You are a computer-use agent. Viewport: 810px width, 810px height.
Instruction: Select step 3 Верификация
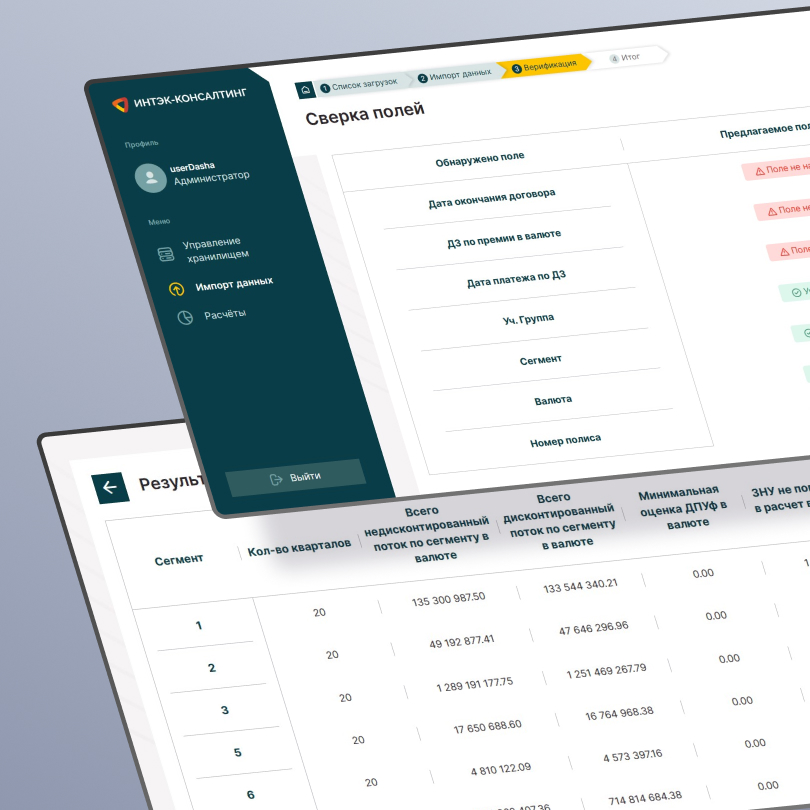[x=544, y=66]
